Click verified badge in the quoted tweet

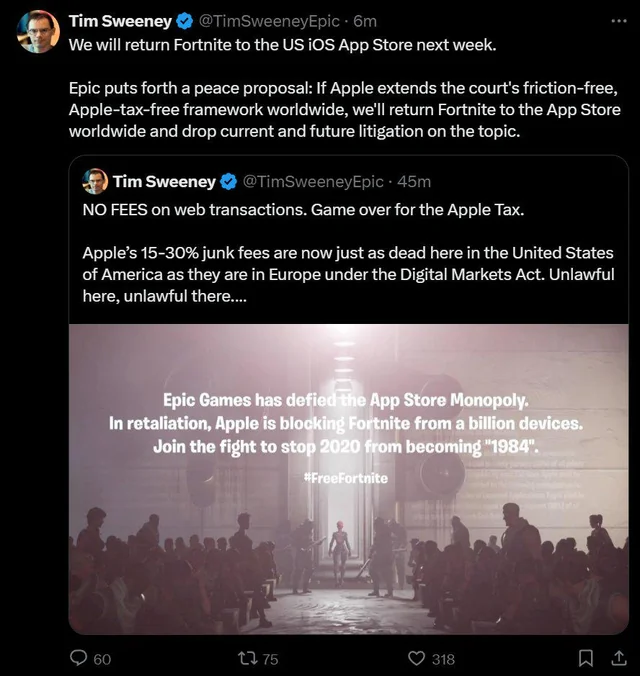pos(229,182)
